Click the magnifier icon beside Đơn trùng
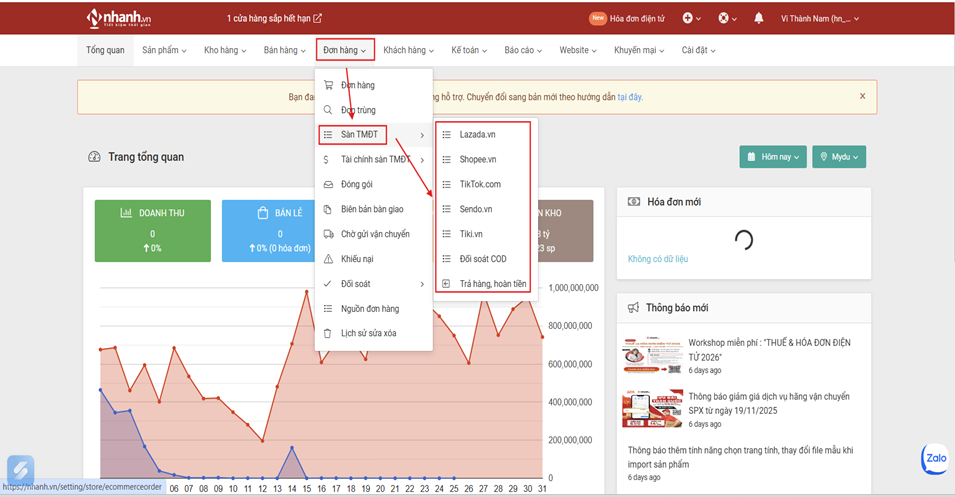Viewport: 955px width, 497px height. tap(328, 110)
